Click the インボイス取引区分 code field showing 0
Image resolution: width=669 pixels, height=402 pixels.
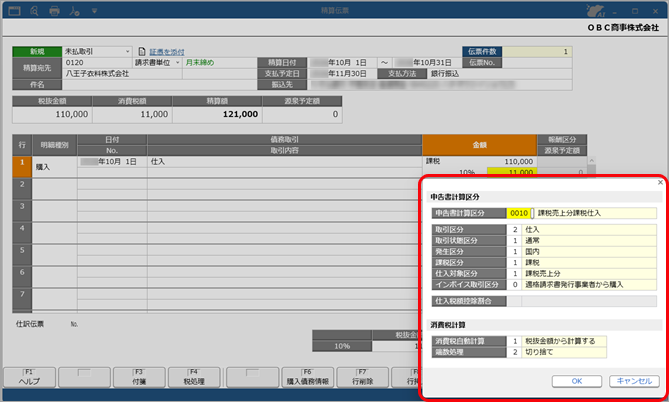coord(514,285)
